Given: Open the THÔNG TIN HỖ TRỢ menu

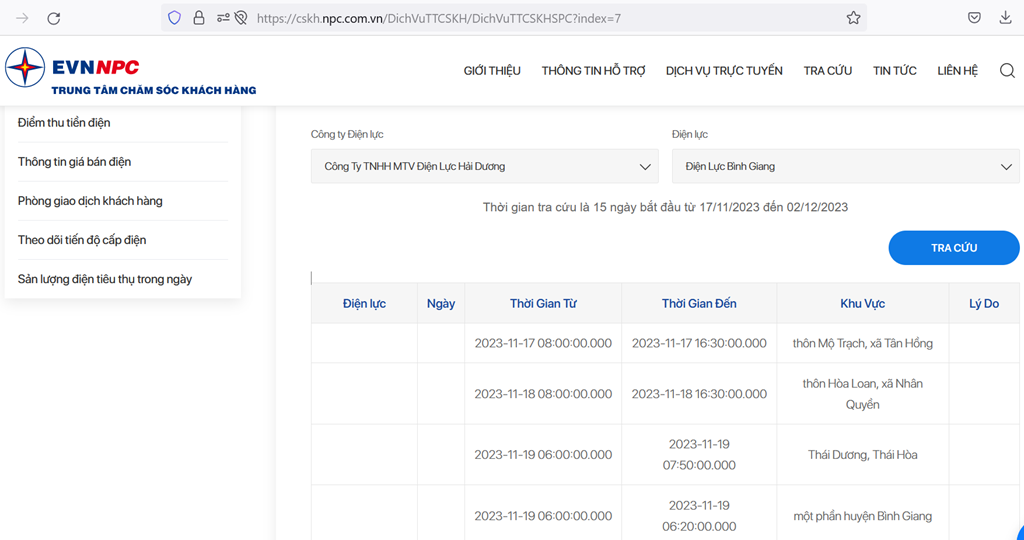Looking at the screenshot, I should coord(594,71).
